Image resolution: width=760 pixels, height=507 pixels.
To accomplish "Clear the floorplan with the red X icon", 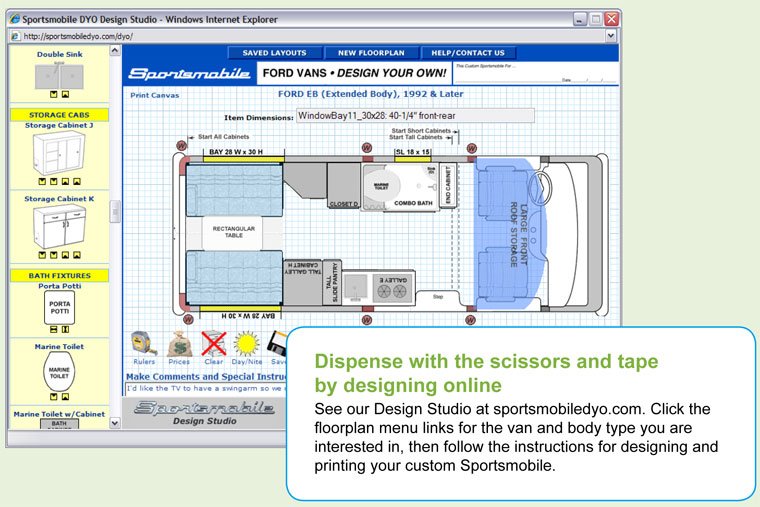I will pos(214,343).
